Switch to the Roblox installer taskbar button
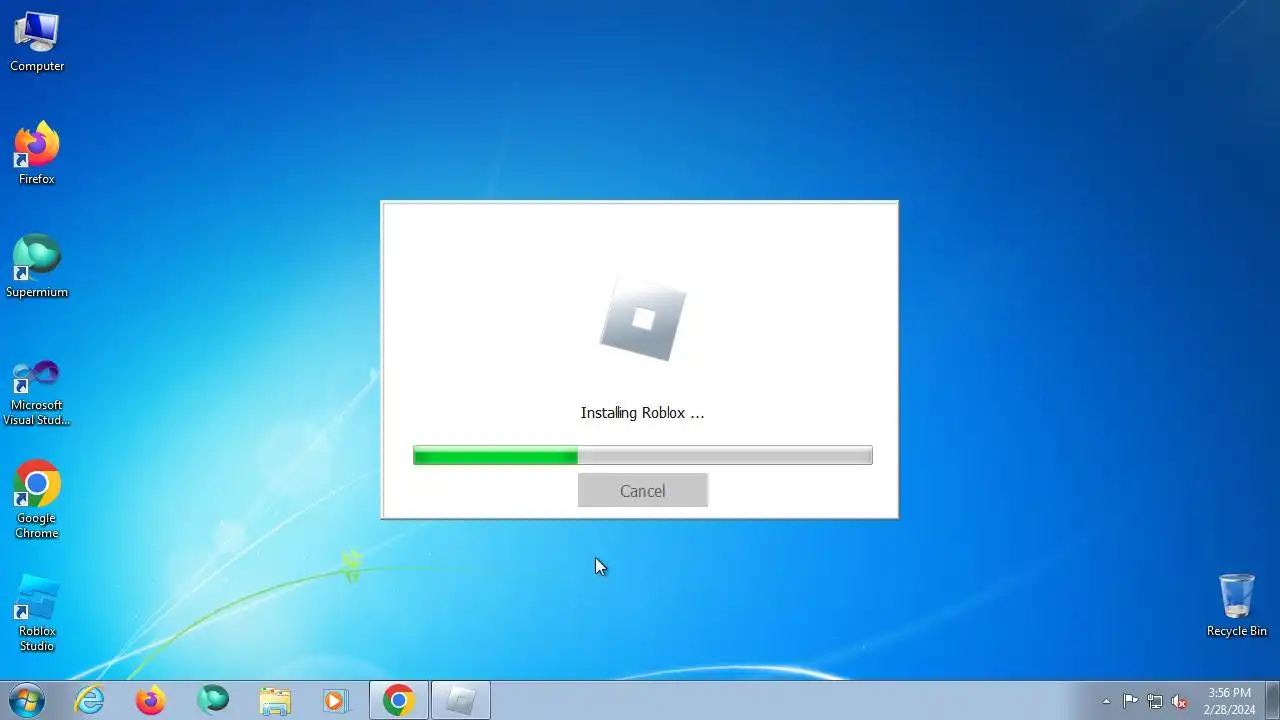This screenshot has width=1280, height=720. pos(461,701)
